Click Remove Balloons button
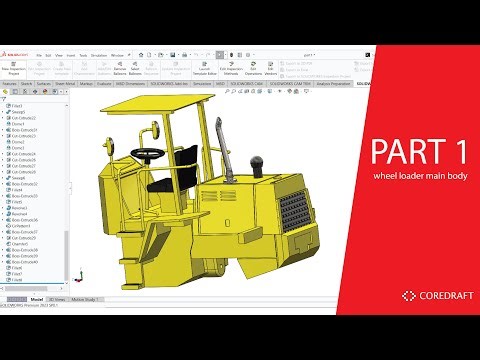This screenshot has height=360, width=480. point(120,68)
